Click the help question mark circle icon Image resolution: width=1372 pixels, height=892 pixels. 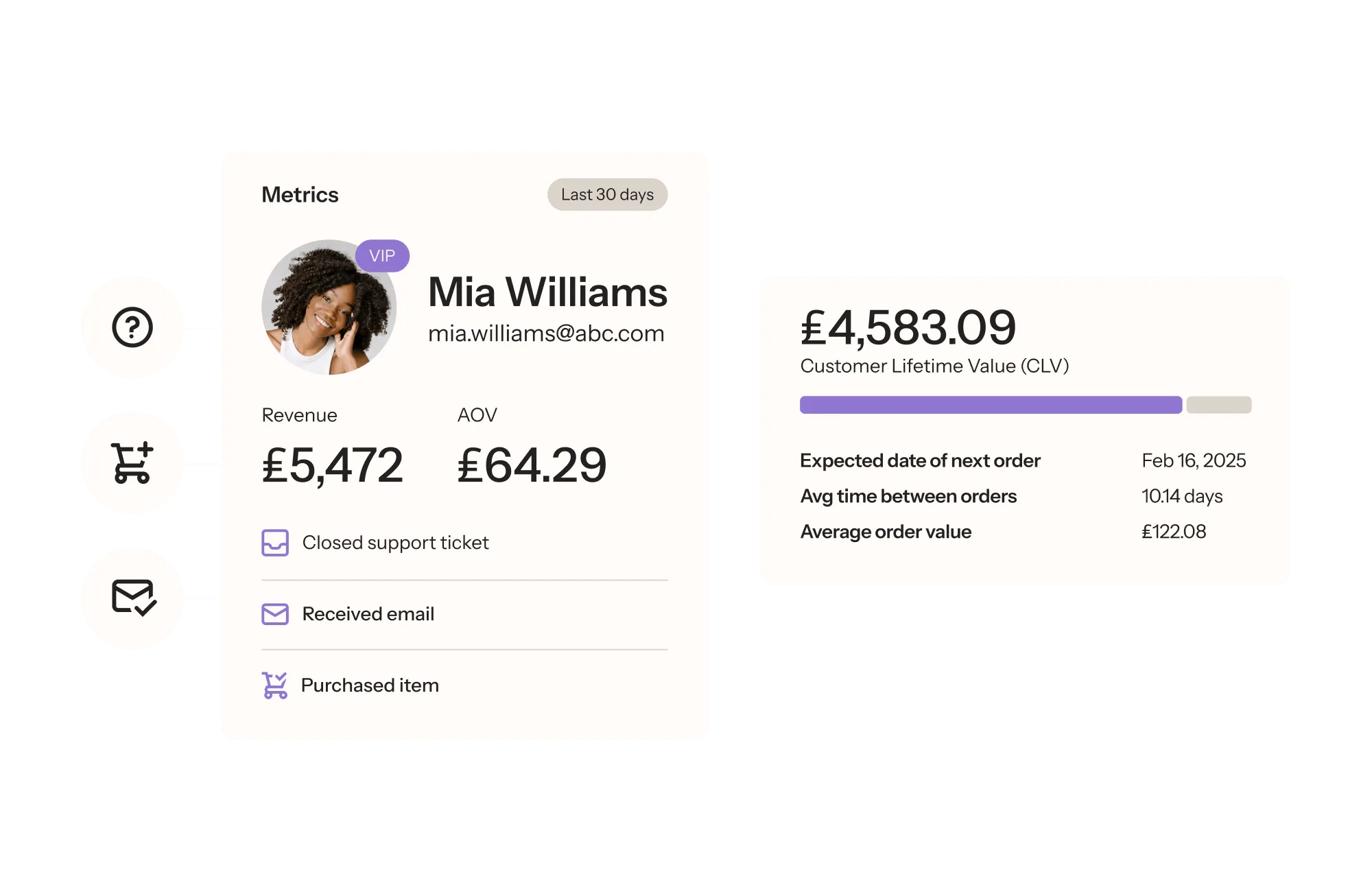(x=132, y=327)
